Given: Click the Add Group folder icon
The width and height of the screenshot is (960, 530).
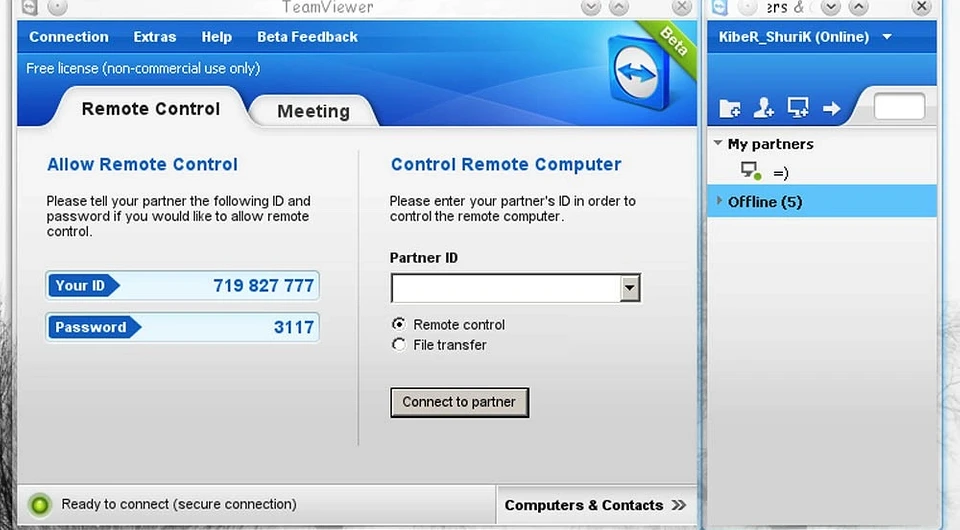Looking at the screenshot, I should point(730,108).
